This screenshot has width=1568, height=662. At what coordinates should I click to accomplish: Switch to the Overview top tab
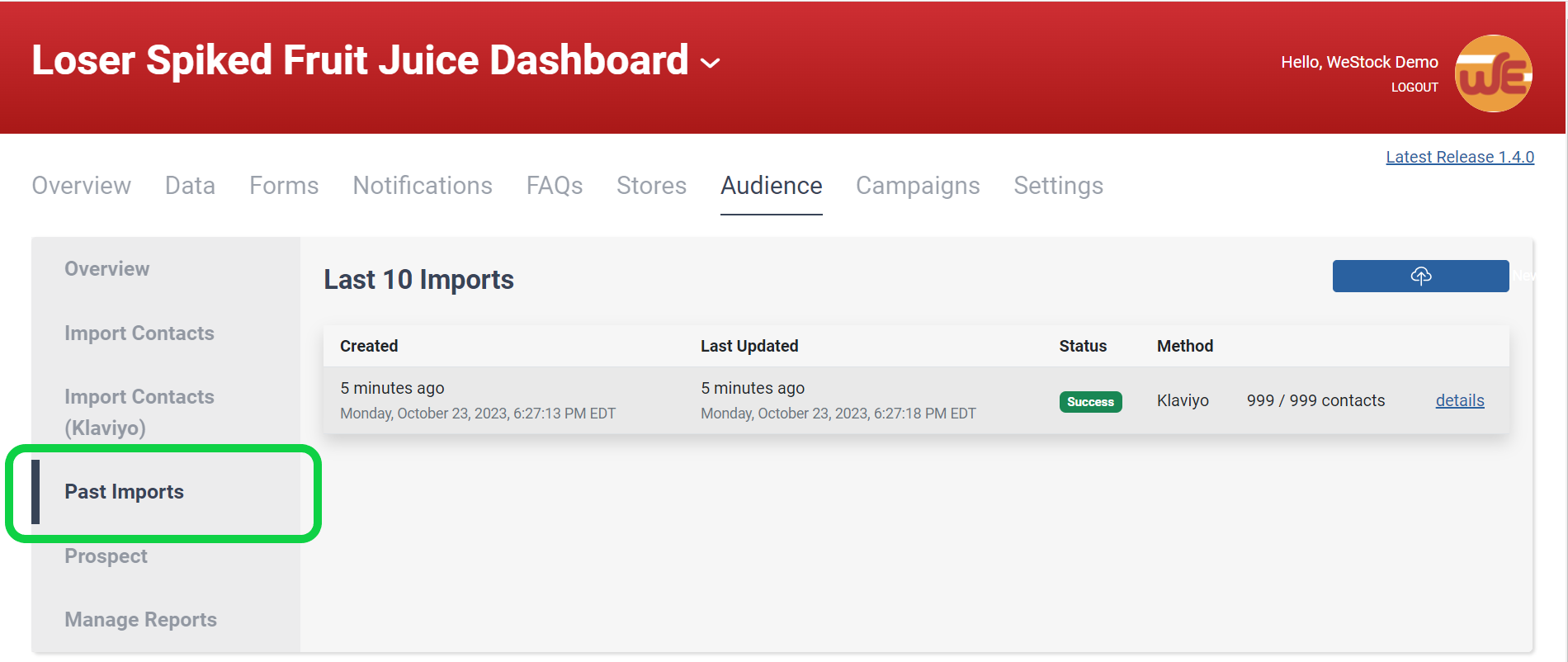click(81, 186)
